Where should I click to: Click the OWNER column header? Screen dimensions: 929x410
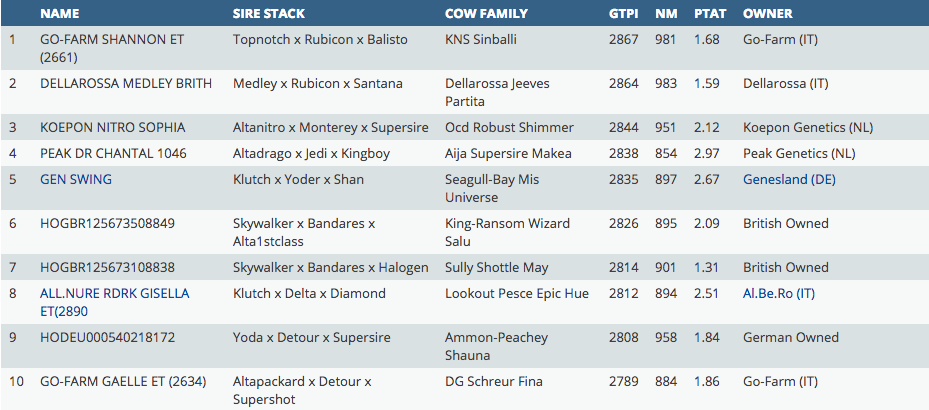[768, 14]
